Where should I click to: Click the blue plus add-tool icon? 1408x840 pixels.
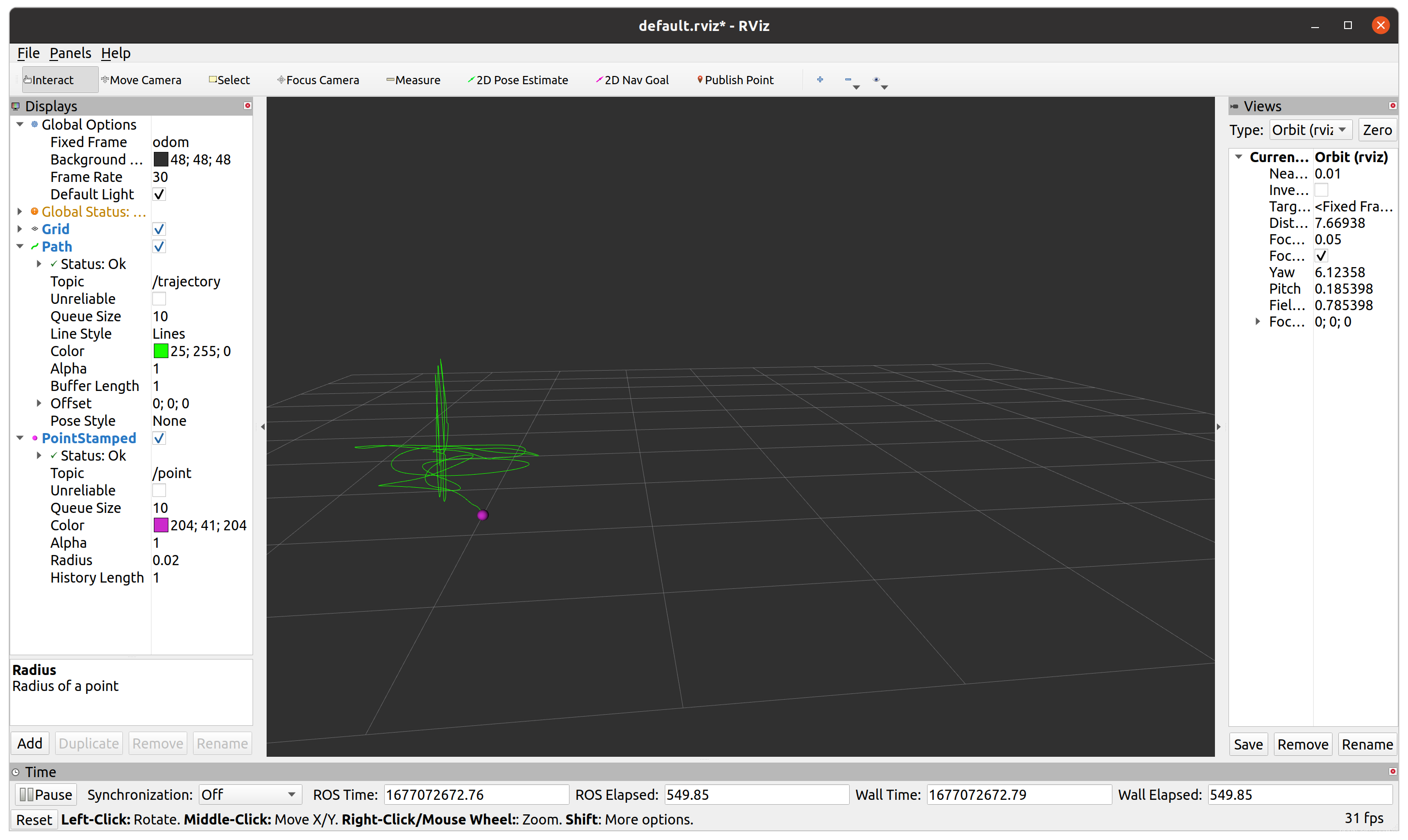coord(820,79)
